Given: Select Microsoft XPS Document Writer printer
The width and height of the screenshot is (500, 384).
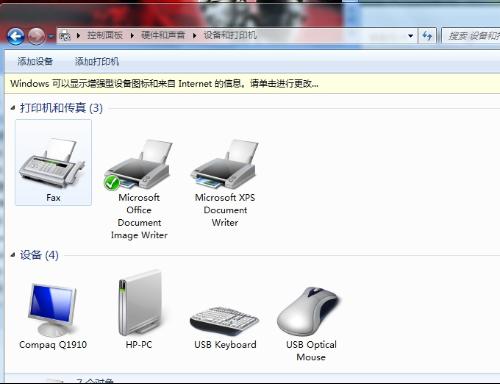Looking at the screenshot, I should click(225, 183).
